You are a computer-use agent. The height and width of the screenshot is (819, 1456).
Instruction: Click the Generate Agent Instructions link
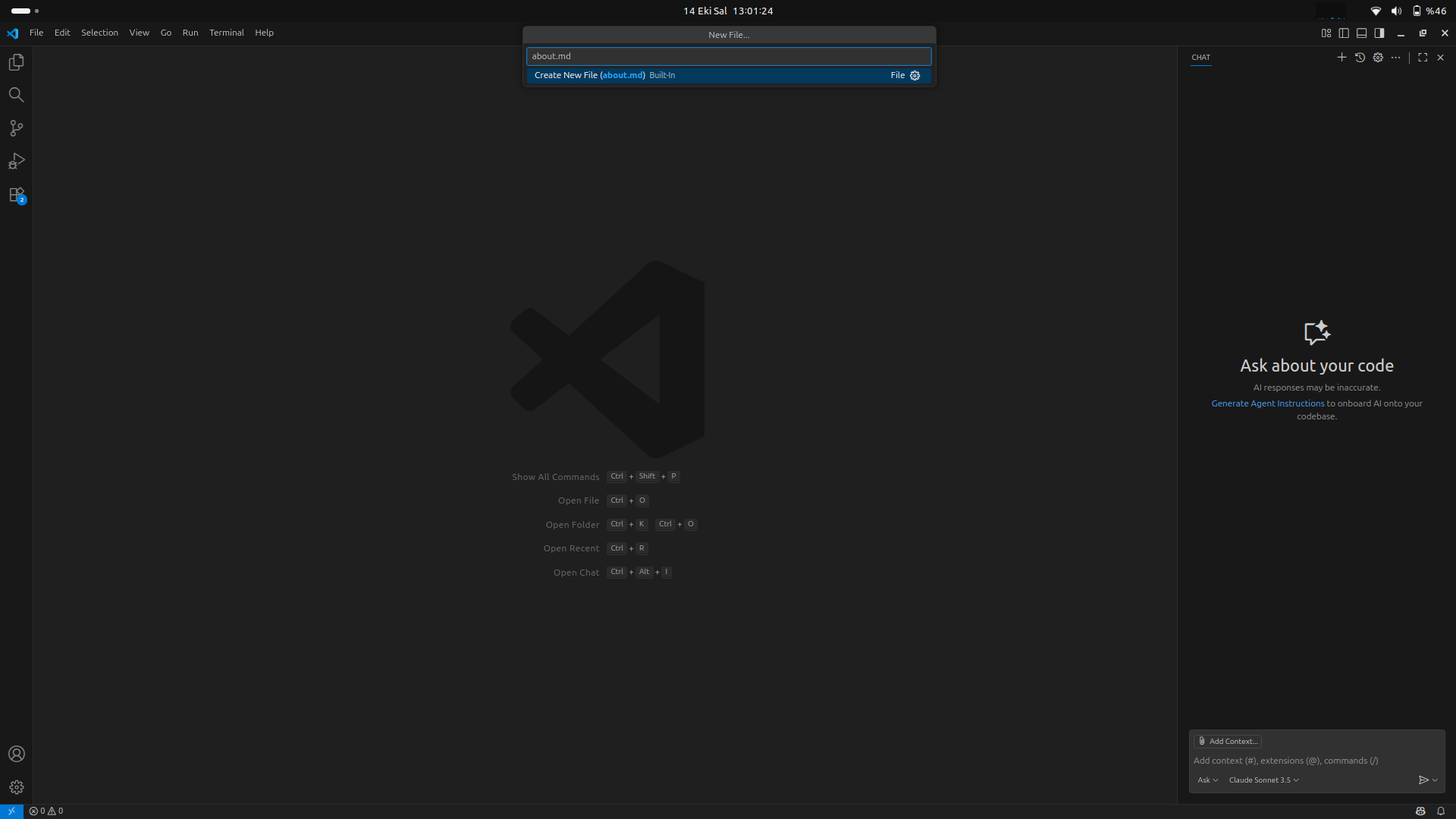point(1267,403)
